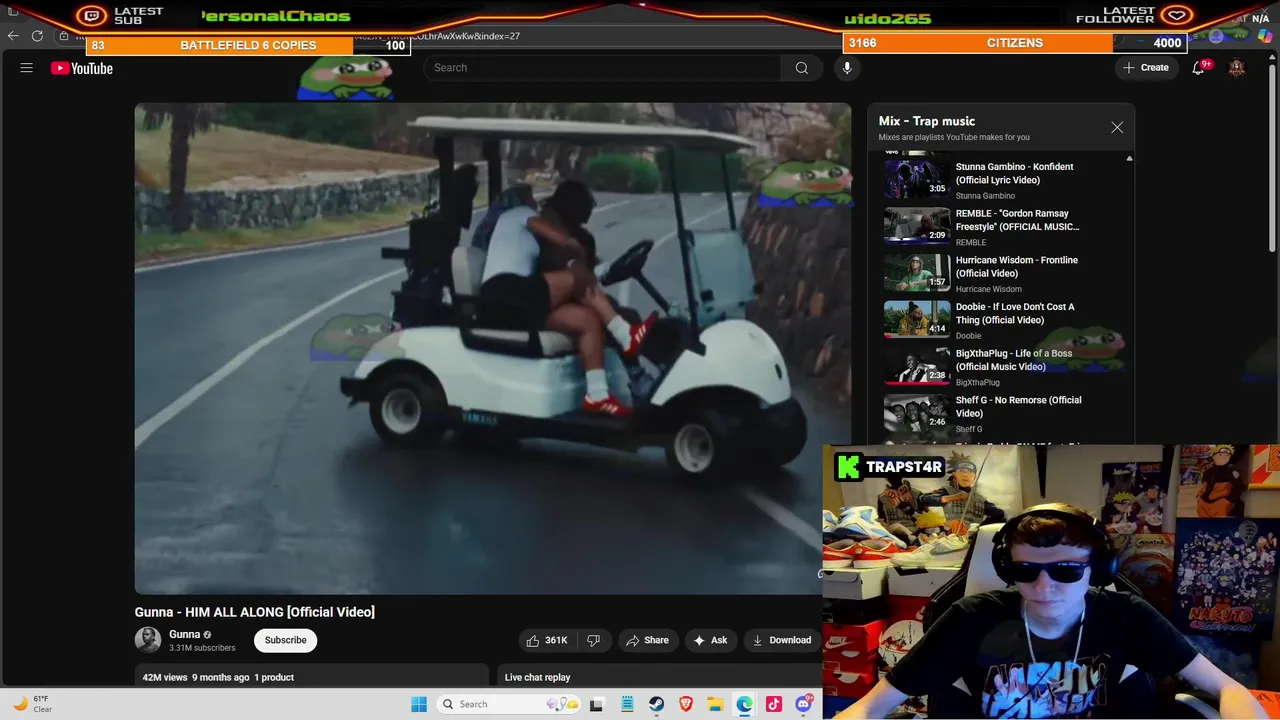Start voice search with the microphone
This screenshot has width=1280, height=720.
pyautogui.click(x=847, y=68)
